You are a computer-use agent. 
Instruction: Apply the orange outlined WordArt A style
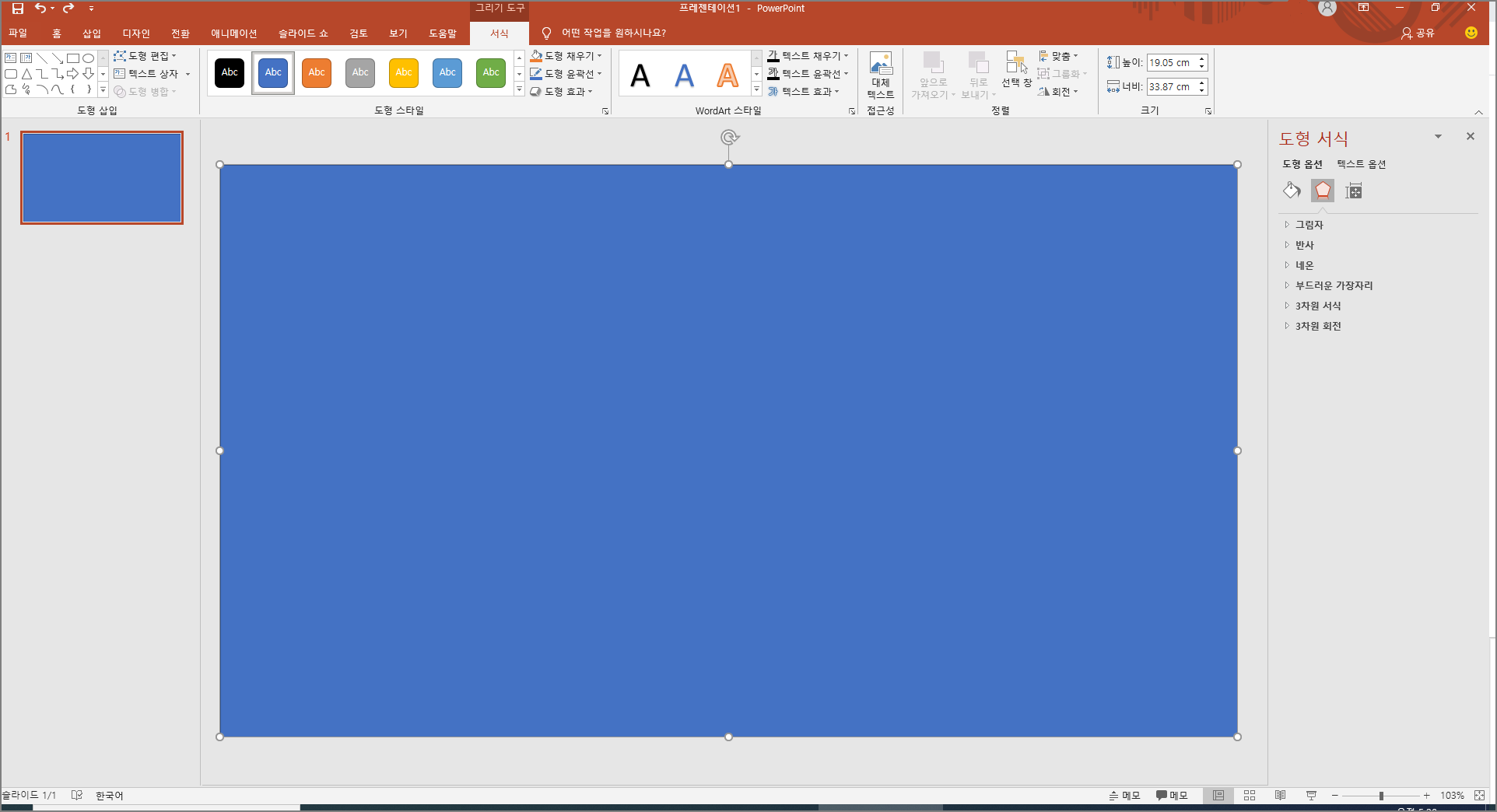click(x=727, y=75)
